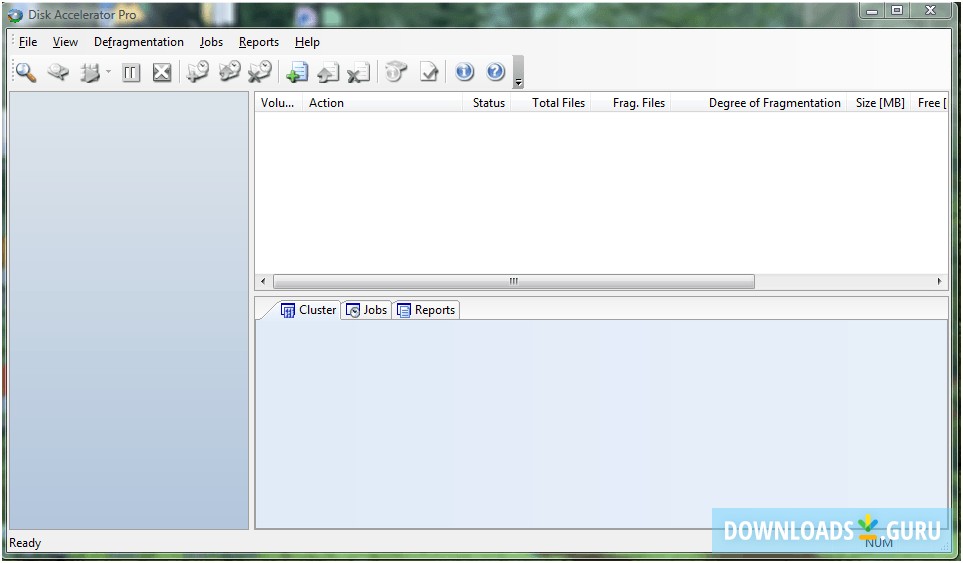Switch to the Cluster tab

309,310
